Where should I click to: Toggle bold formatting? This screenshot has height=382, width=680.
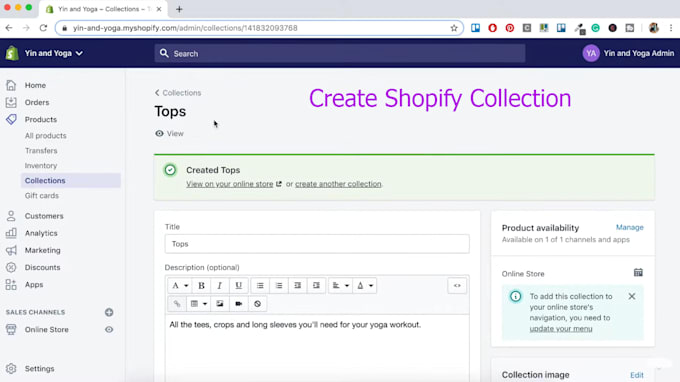coord(201,285)
